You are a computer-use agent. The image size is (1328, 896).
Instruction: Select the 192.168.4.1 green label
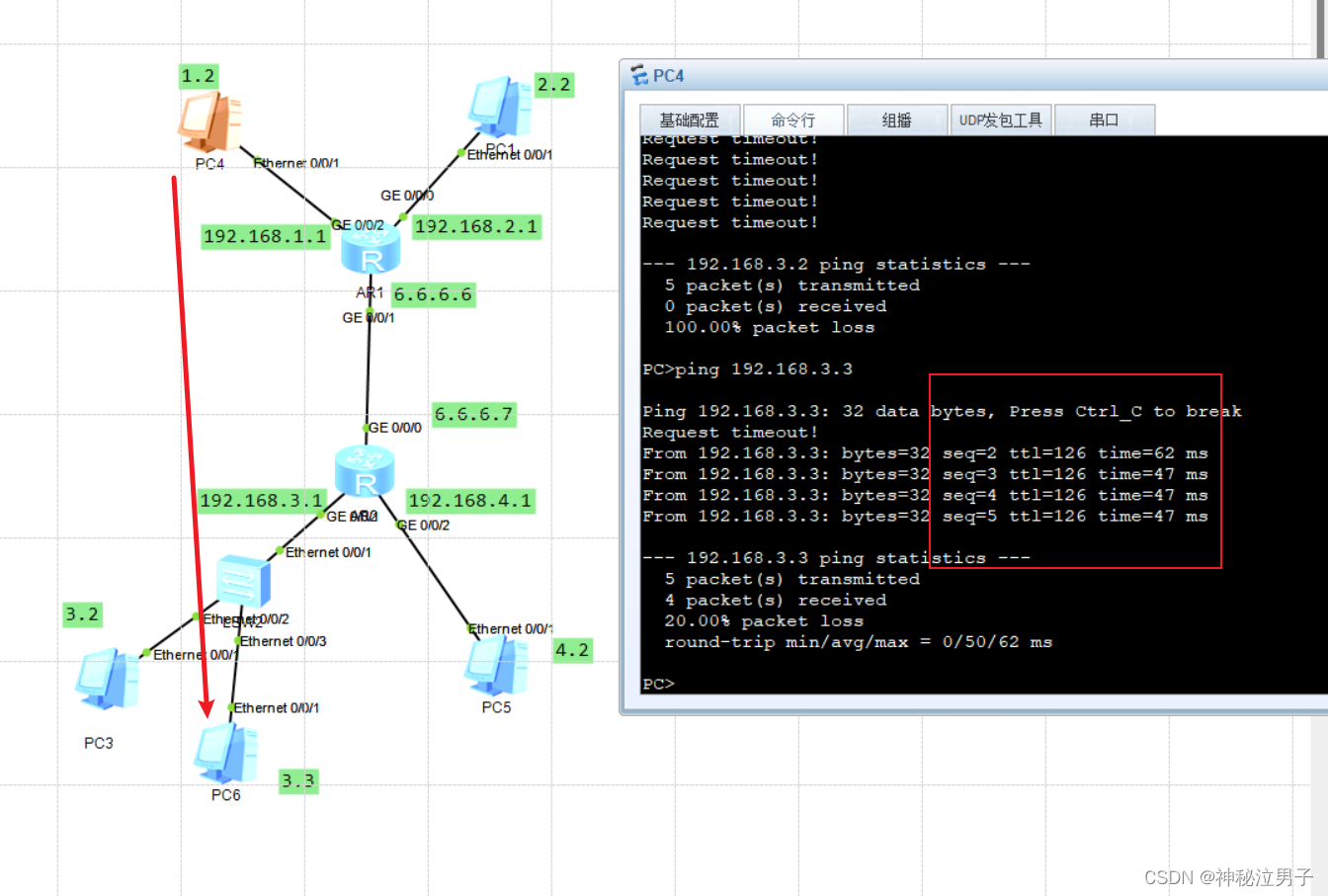click(469, 501)
